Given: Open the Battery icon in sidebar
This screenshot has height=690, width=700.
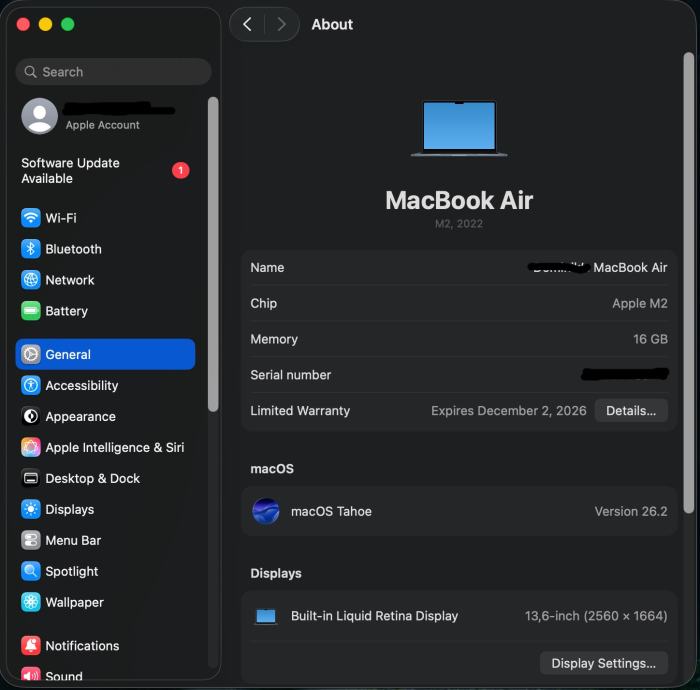Looking at the screenshot, I should pos(31,311).
